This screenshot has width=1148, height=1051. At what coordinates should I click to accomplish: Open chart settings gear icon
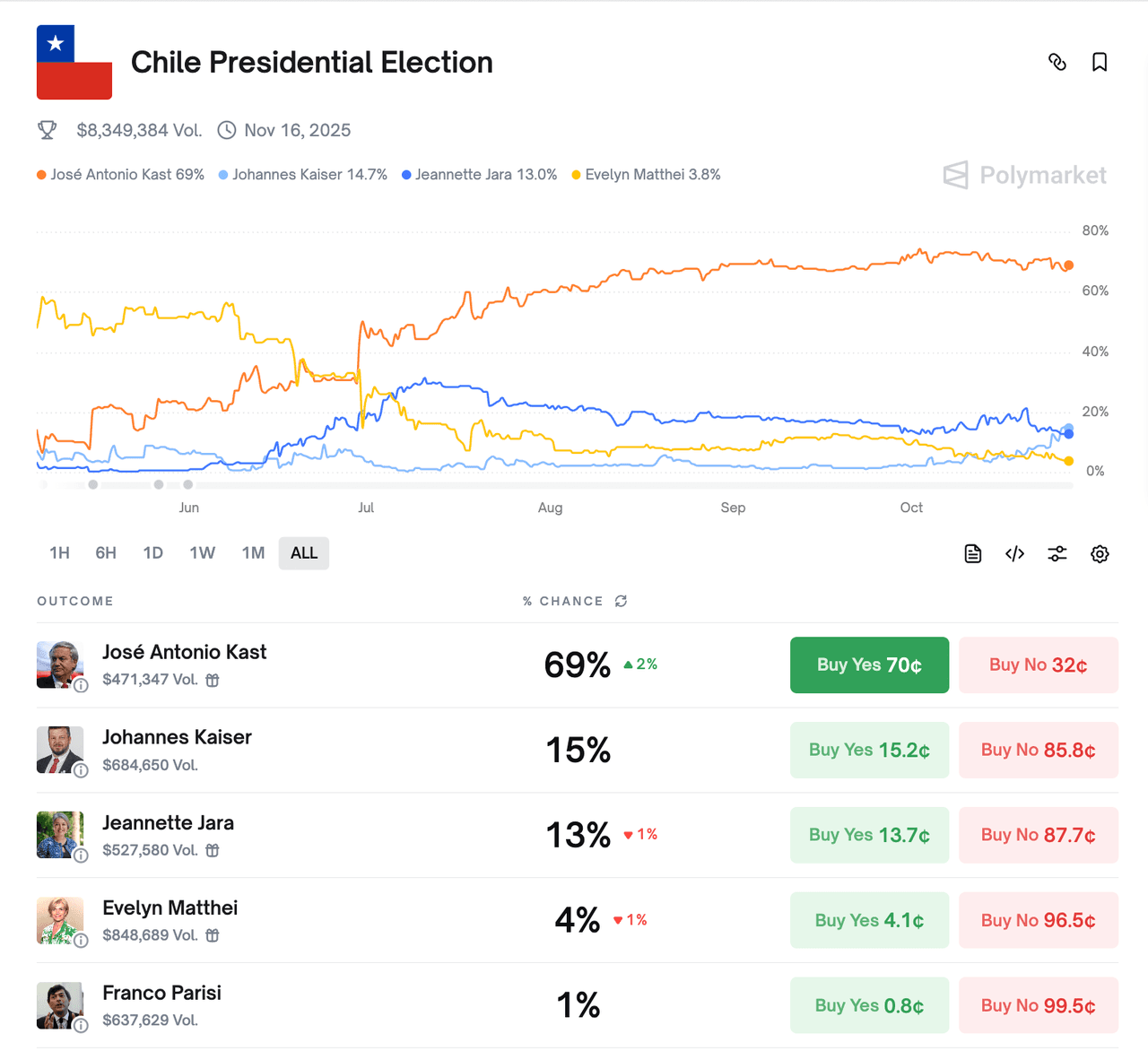1100,553
